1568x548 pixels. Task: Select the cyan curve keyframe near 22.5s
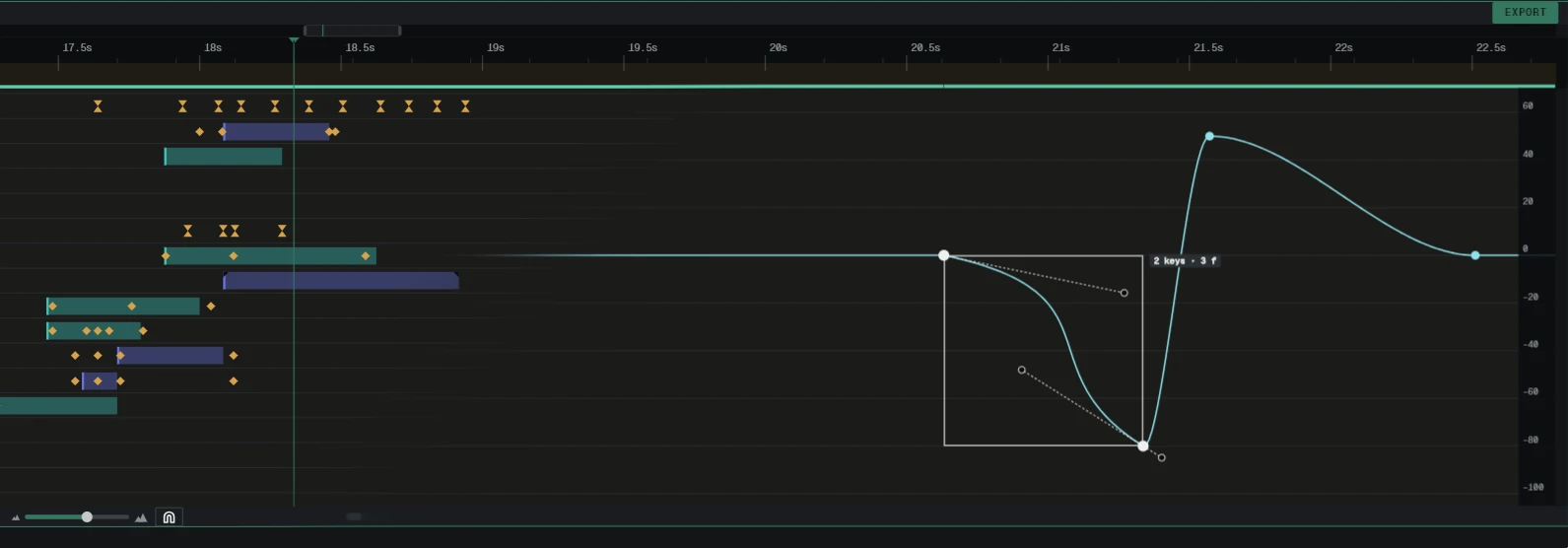(1475, 255)
